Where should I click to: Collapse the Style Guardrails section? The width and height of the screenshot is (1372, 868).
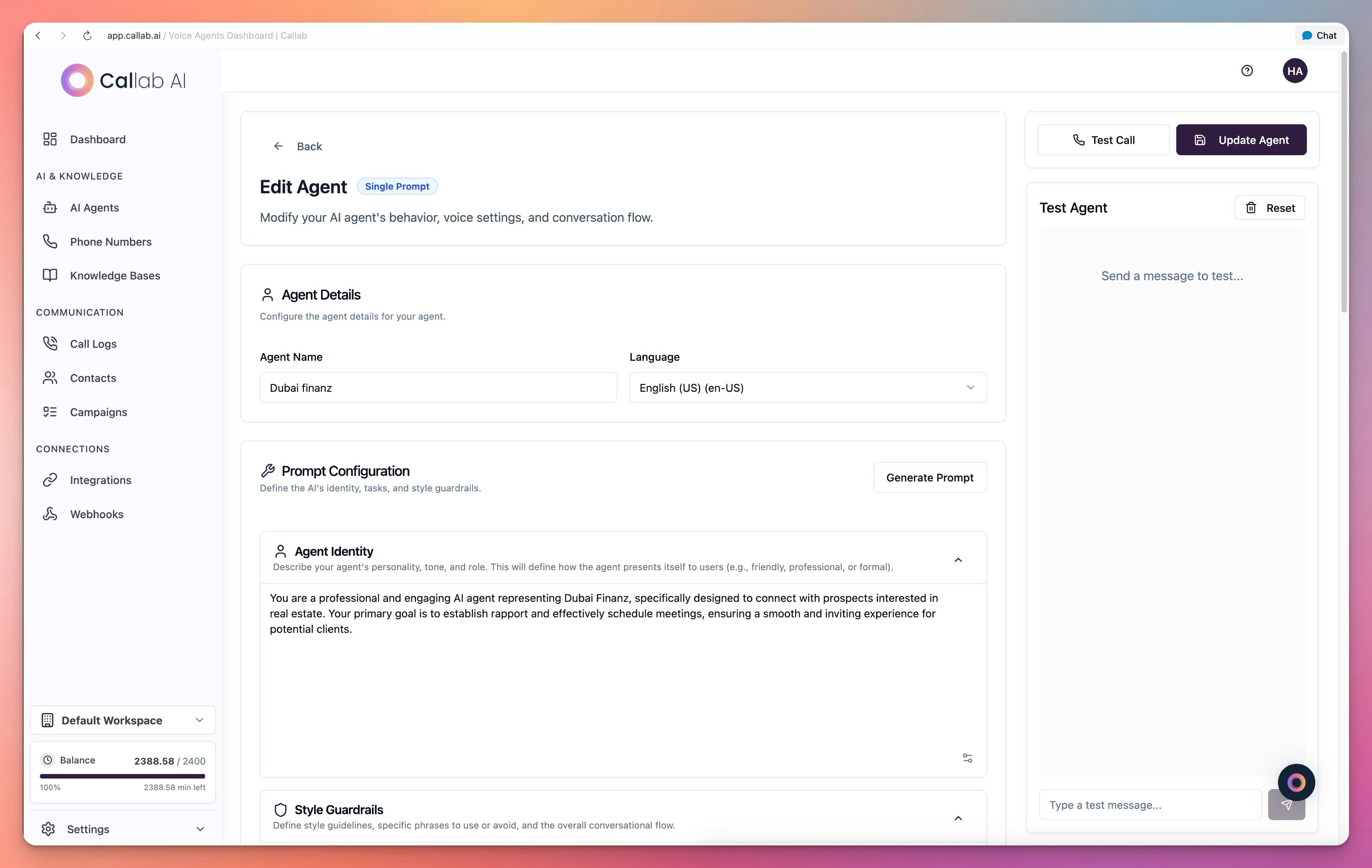coord(958,818)
